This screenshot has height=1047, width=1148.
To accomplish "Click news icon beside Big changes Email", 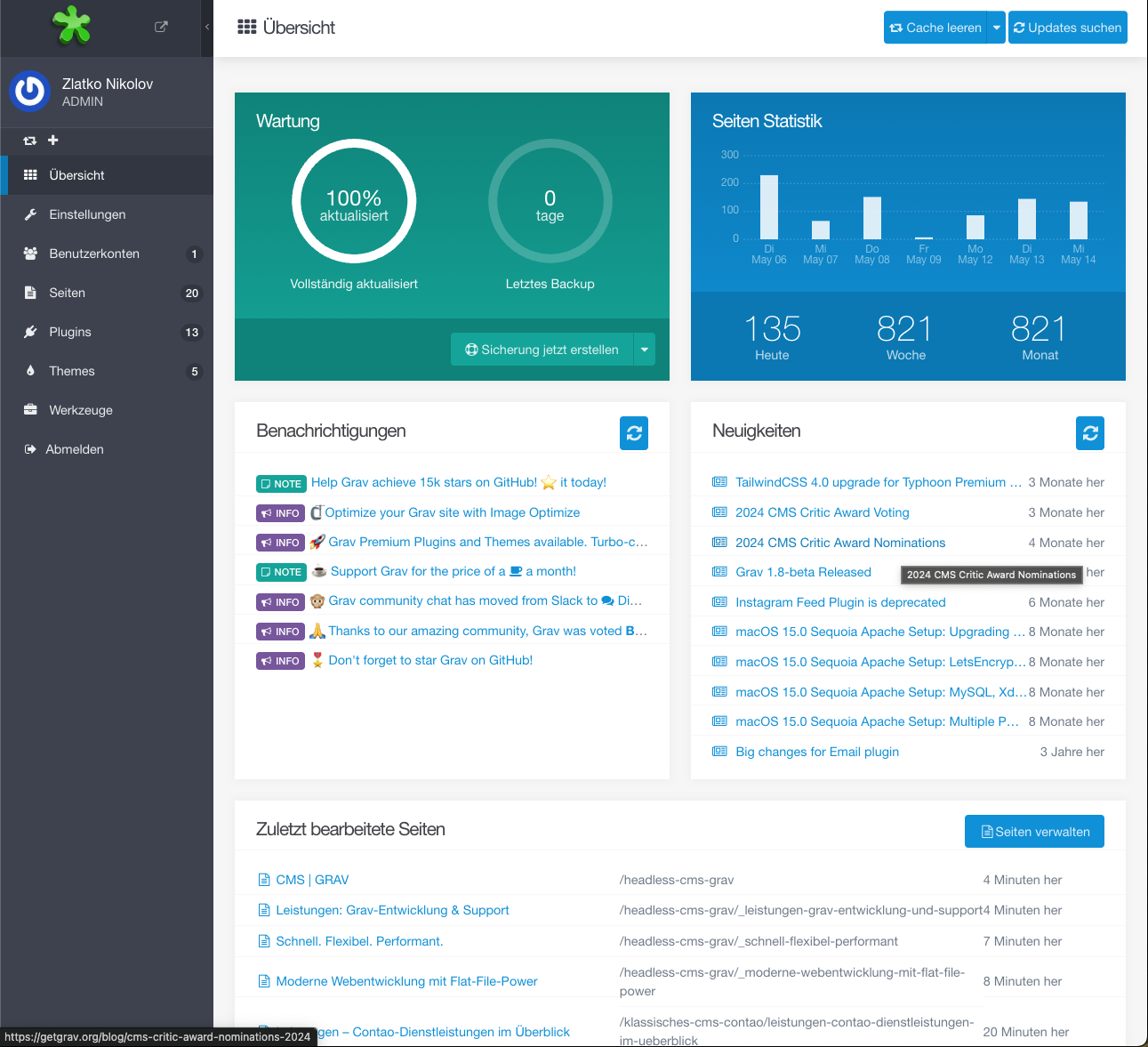I will pyautogui.click(x=719, y=752).
